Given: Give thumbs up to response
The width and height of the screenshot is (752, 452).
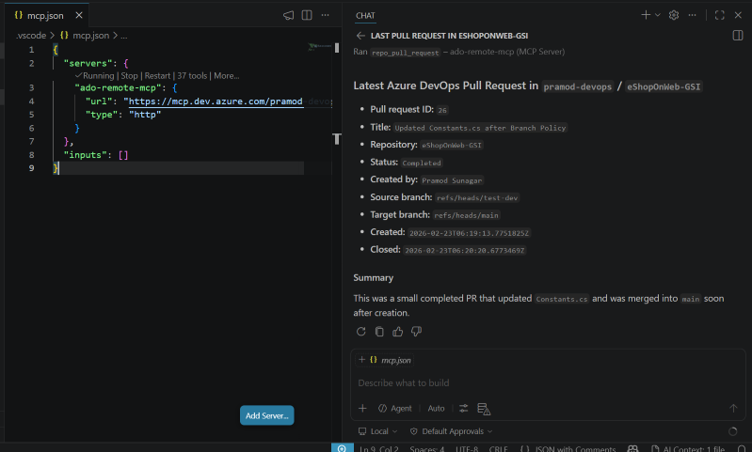Looking at the screenshot, I should [x=398, y=332].
